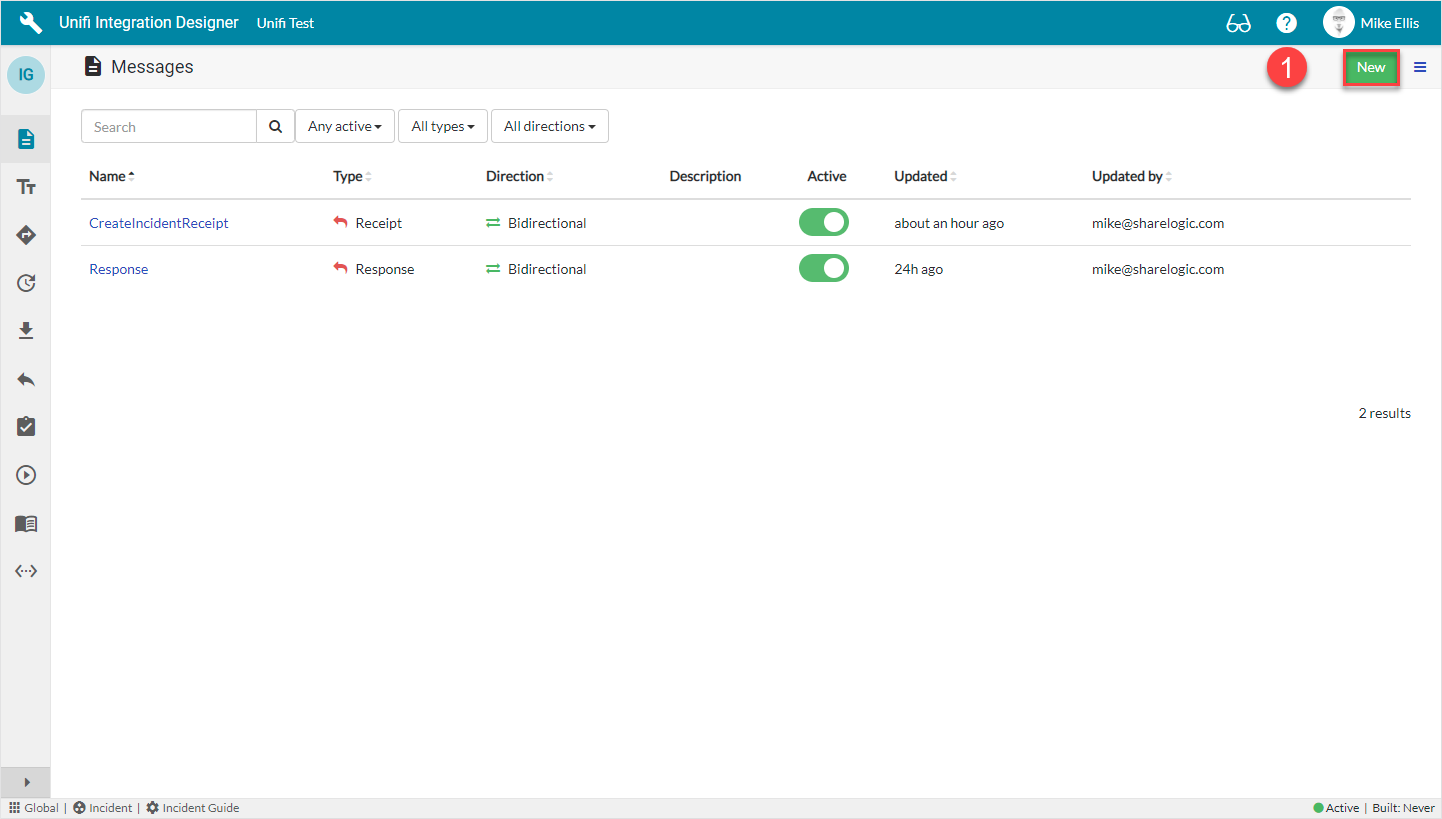
Task: Toggle Active switch for CreateIncidentReceipt
Action: 823,223
